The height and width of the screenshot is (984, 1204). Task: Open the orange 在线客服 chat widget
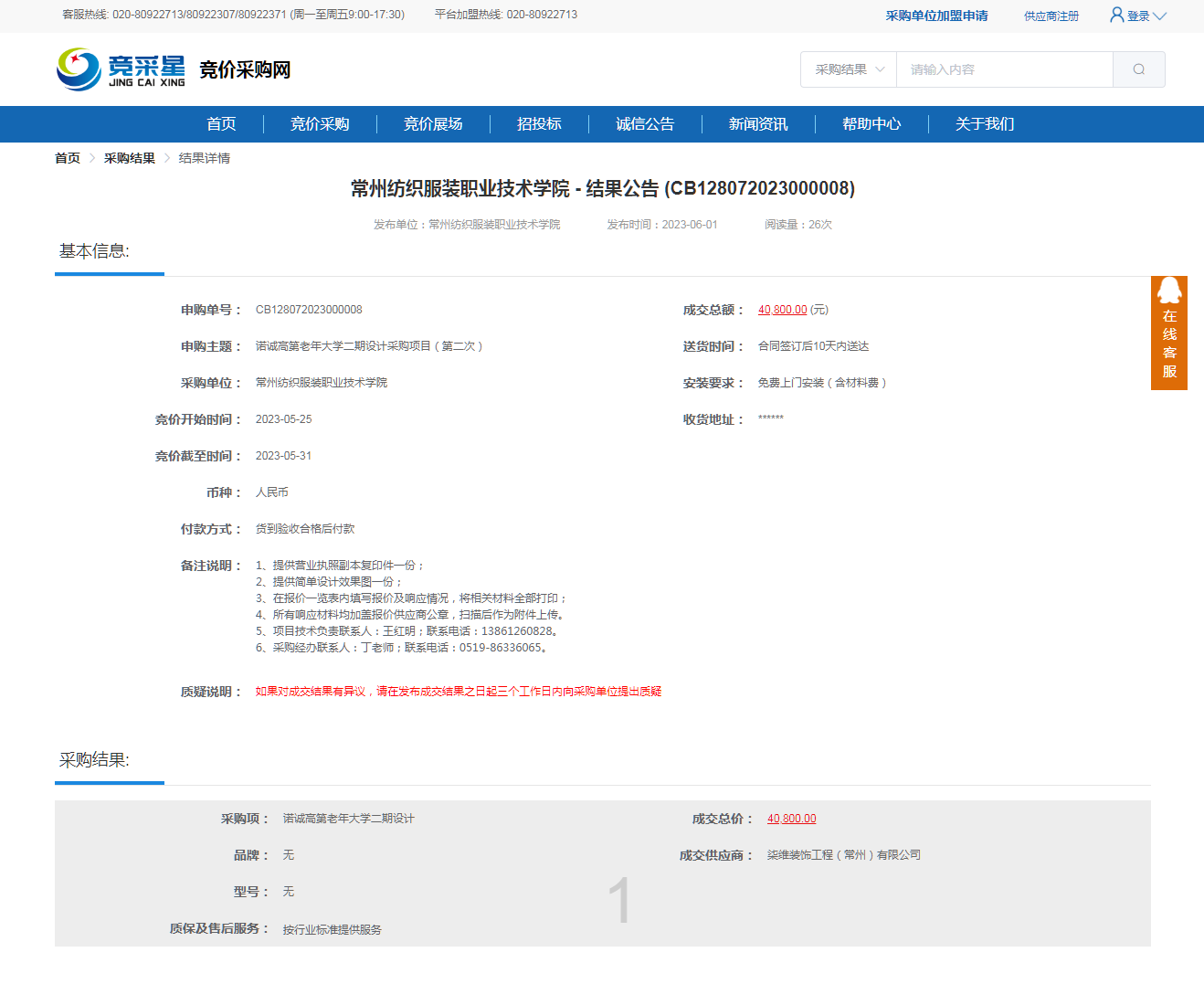coord(1168,333)
